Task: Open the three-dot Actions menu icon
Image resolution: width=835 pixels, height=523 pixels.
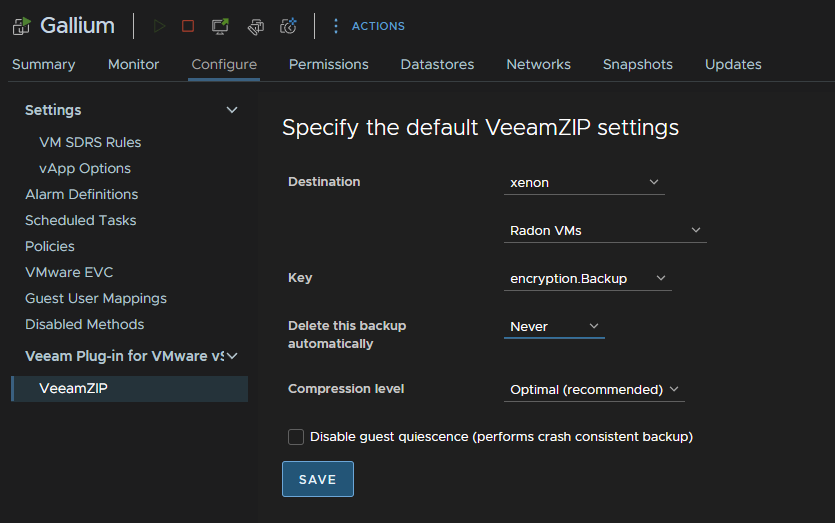Action: point(335,26)
